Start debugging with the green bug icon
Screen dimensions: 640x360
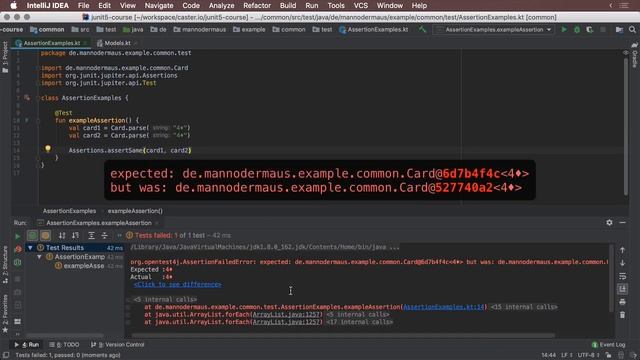(x=577, y=29)
